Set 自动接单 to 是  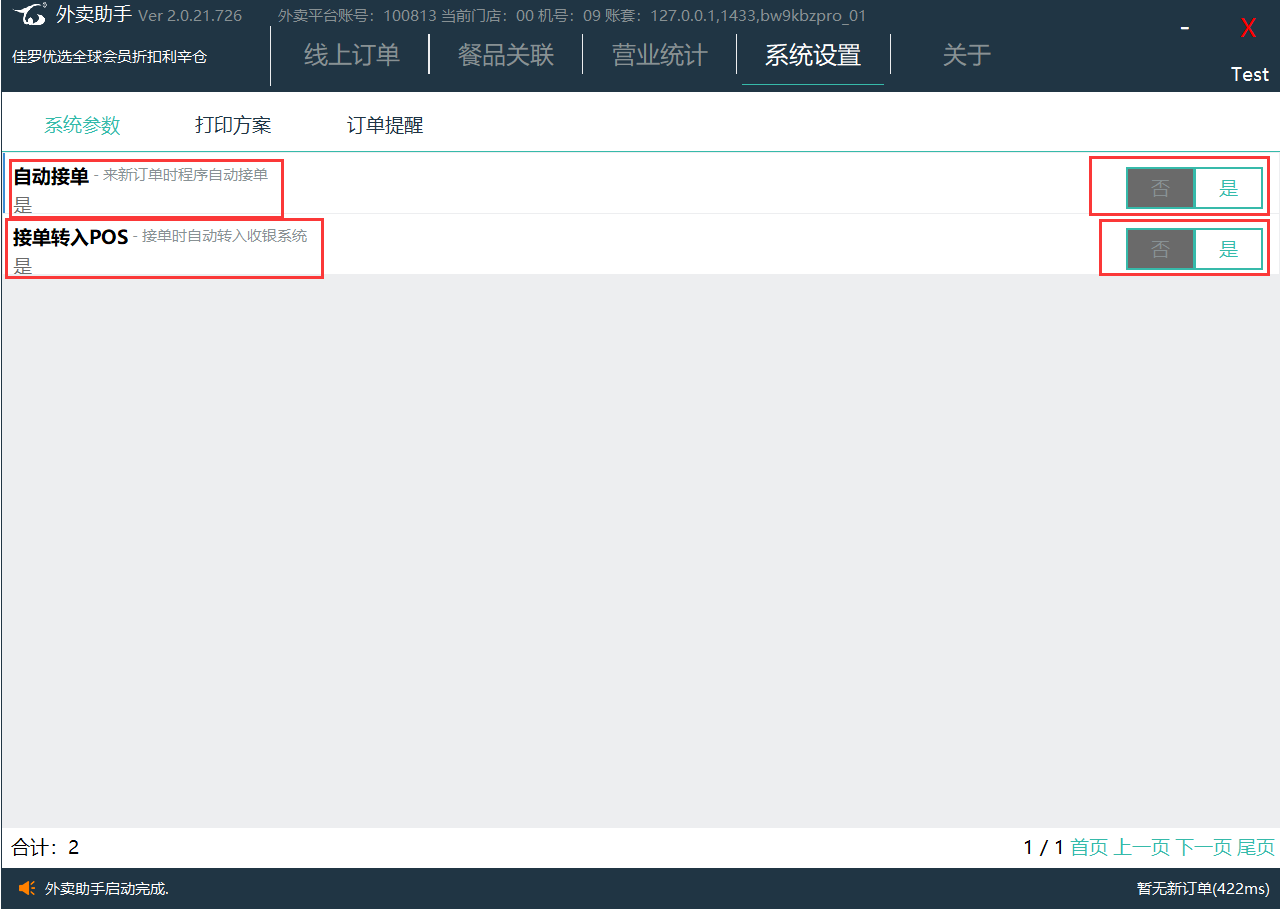pos(1228,188)
